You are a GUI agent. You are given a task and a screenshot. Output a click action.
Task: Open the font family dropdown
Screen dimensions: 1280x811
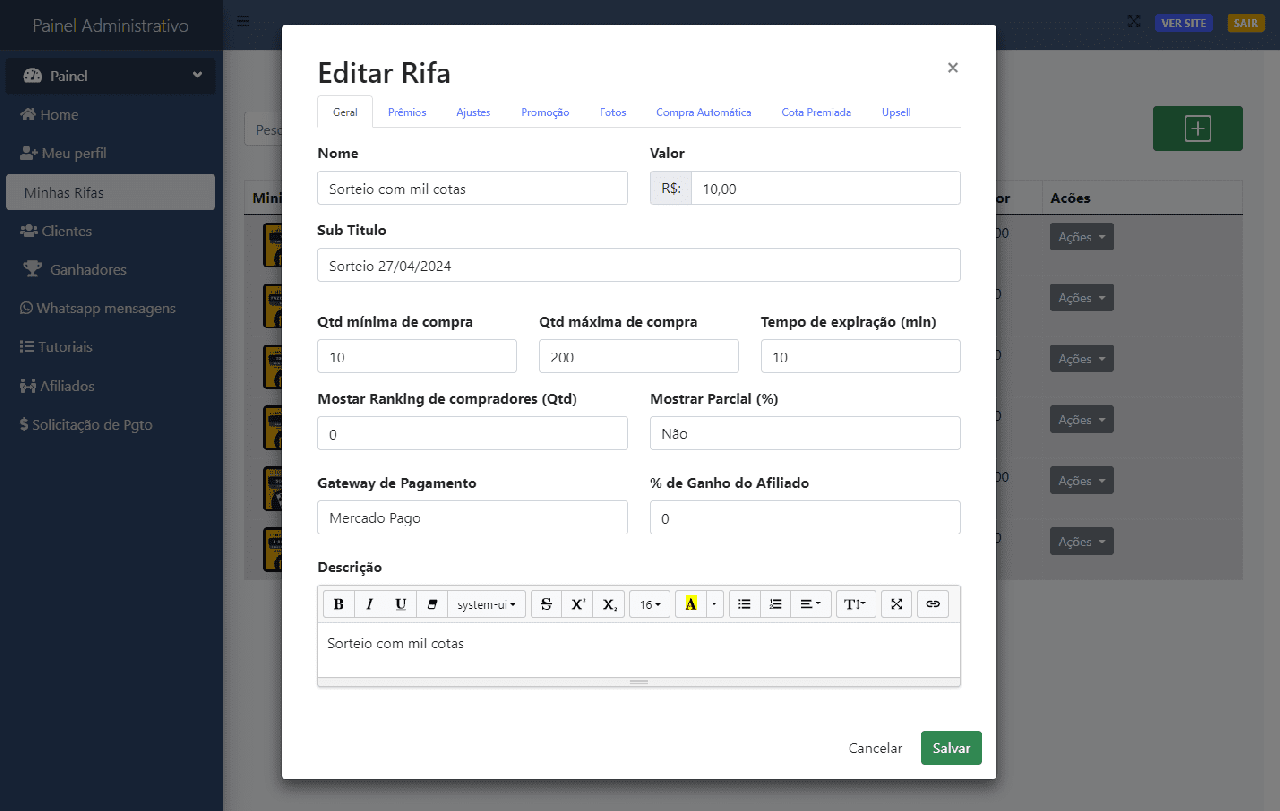tap(486, 603)
